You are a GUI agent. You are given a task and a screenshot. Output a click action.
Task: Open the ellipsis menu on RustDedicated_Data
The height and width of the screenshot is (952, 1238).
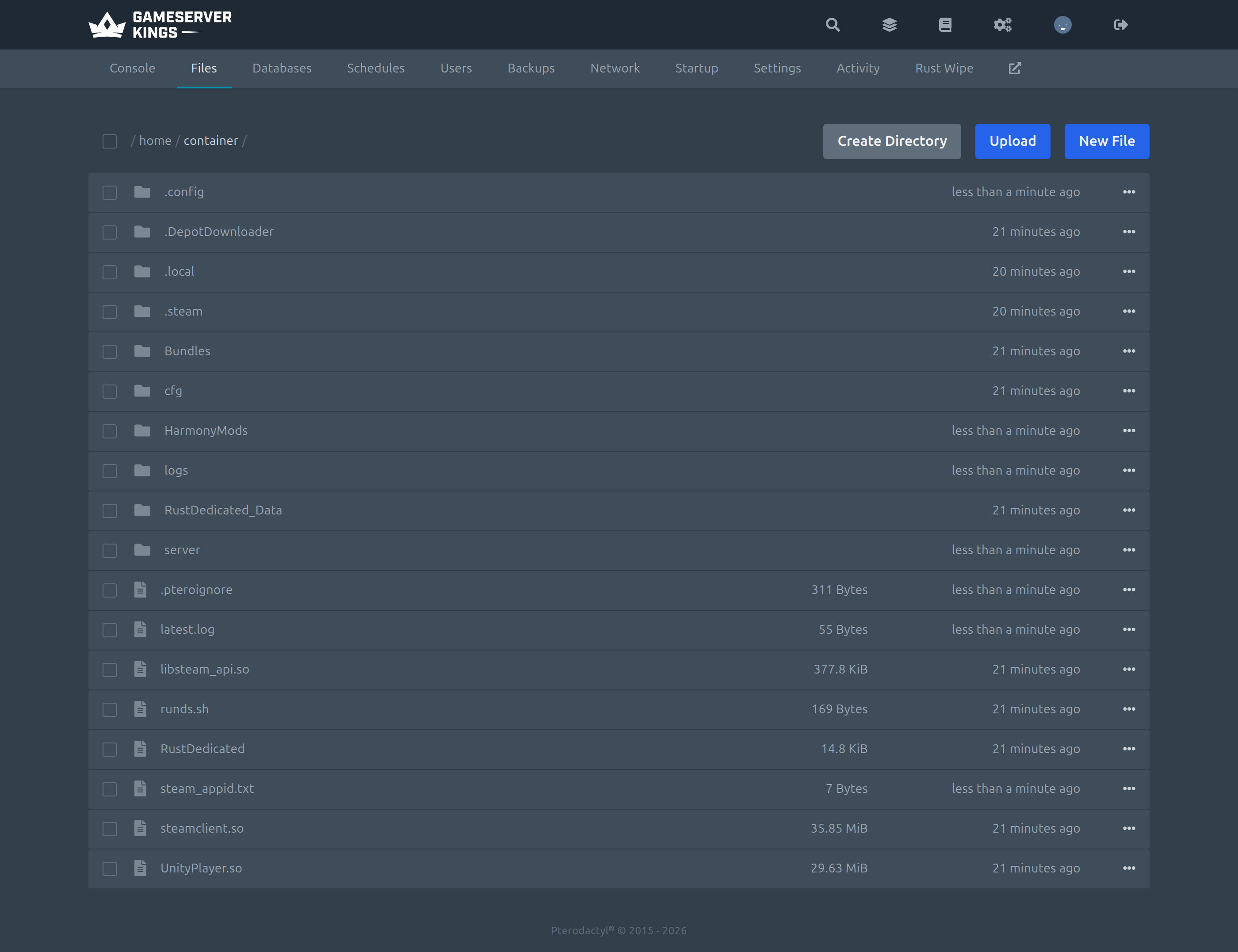pyautogui.click(x=1129, y=510)
